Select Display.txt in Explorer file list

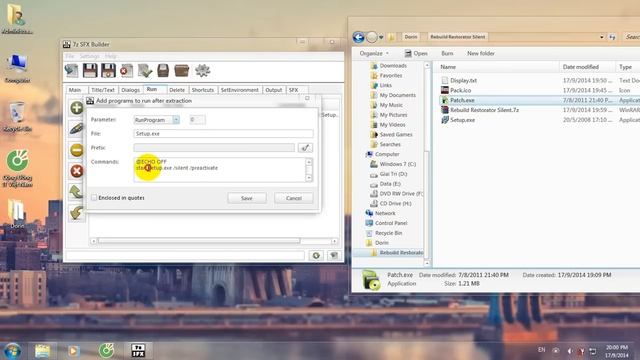coord(463,80)
